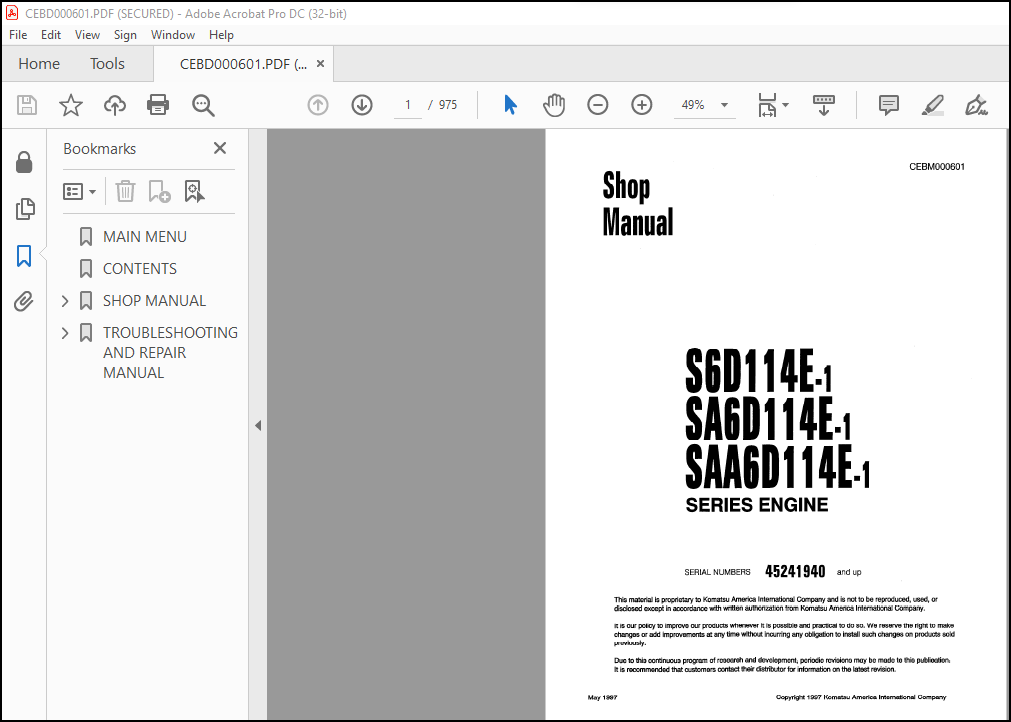The width and height of the screenshot is (1011, 722).
Task: Go to next page arrow
Action: (x=362, y=104)
